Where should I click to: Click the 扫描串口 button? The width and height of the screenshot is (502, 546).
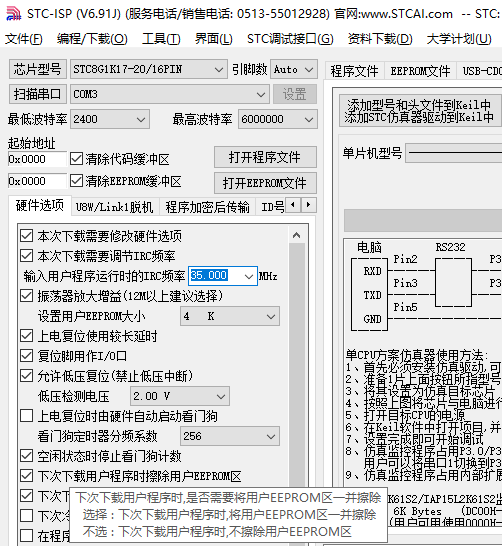tap(38, 94)
